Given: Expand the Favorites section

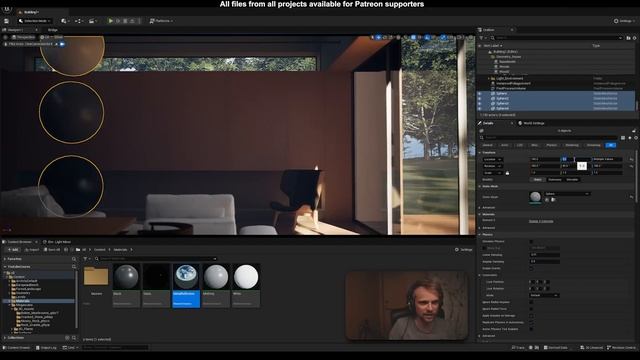Looking at the screenshot, I should click(x=5, y=259).
